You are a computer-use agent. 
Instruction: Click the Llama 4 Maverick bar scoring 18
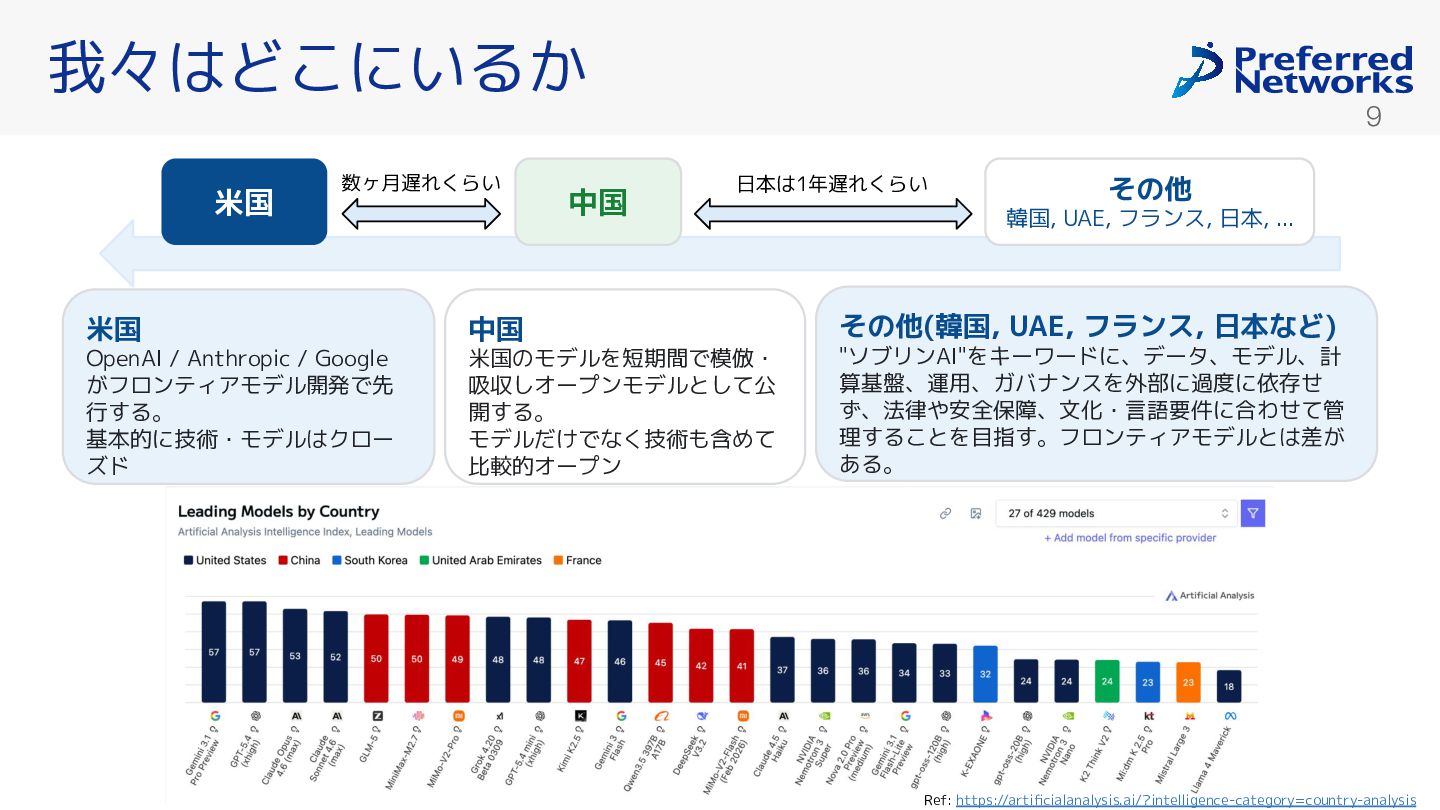[1230, 686]
